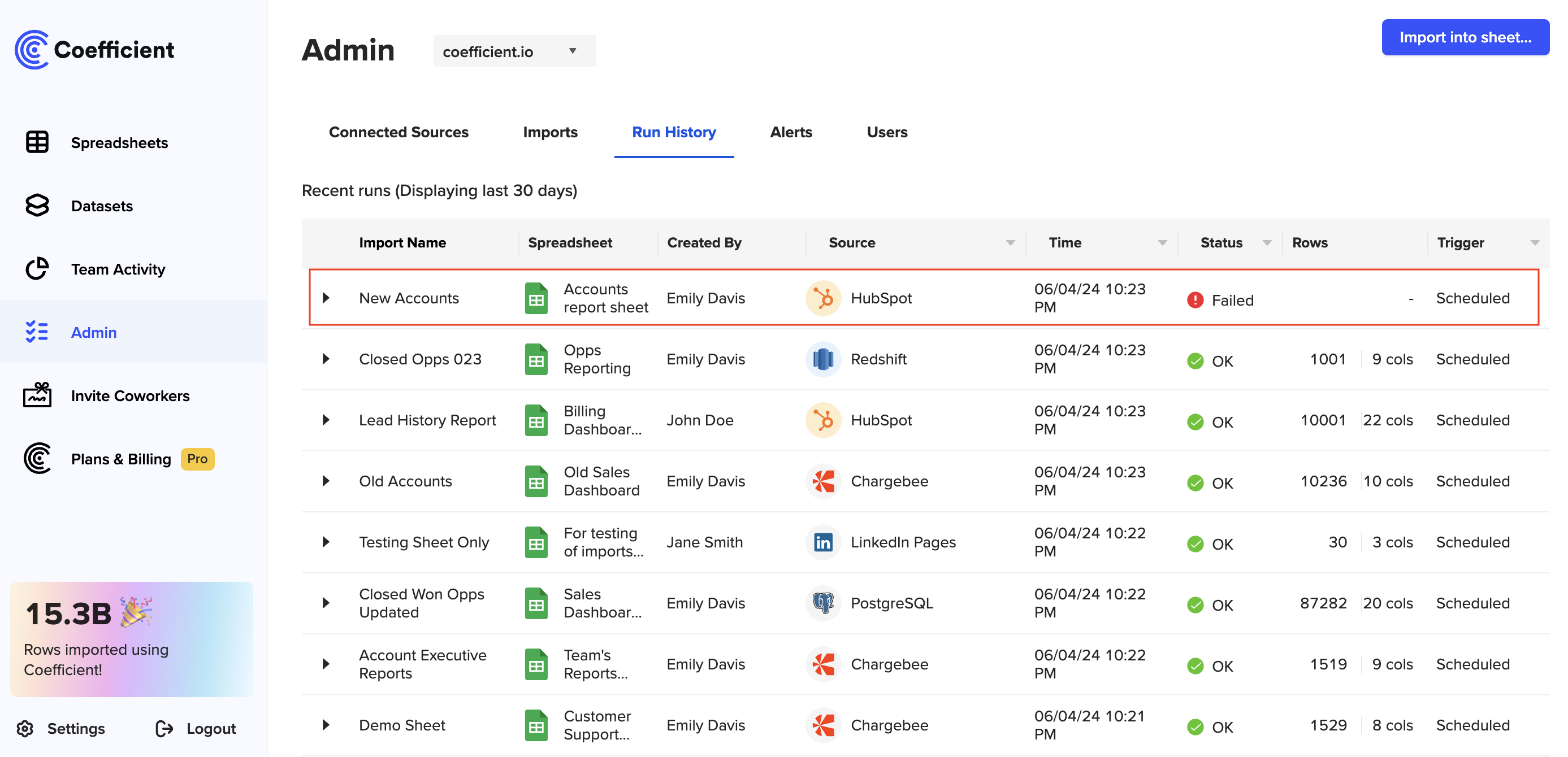Screen dimensions: 1568x757
Task: Click John Doe in Created By column
Action: coord(699,420)
